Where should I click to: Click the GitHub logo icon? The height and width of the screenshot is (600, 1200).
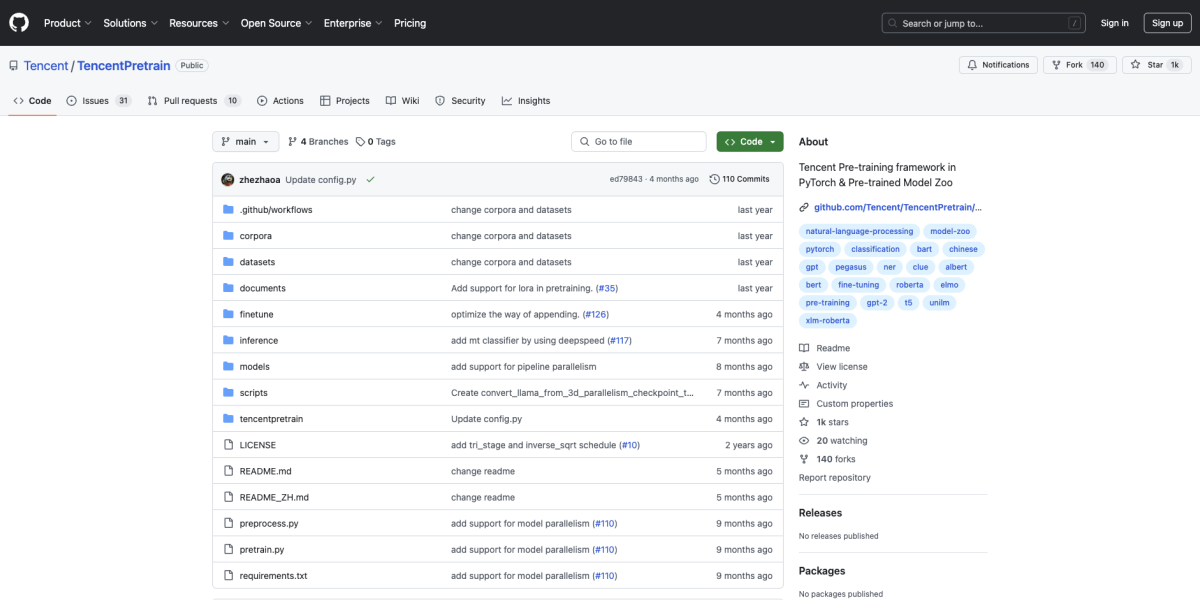pos(19,23)
